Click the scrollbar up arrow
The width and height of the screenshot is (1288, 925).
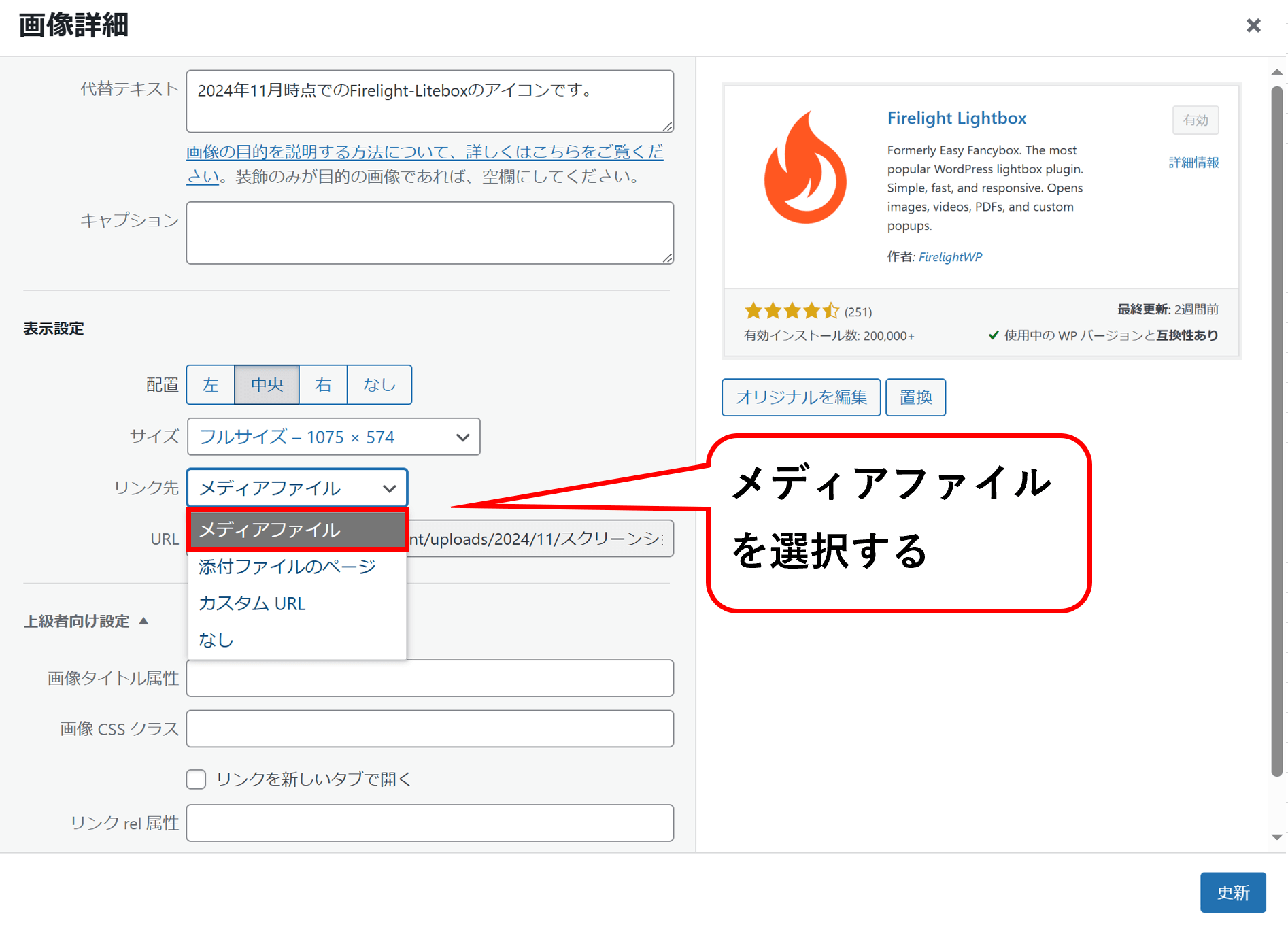[x=1277, y=72]
